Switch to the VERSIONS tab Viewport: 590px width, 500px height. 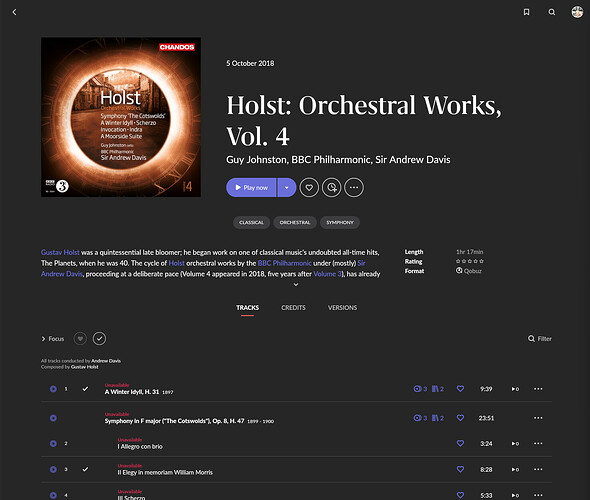click(342, 308)
